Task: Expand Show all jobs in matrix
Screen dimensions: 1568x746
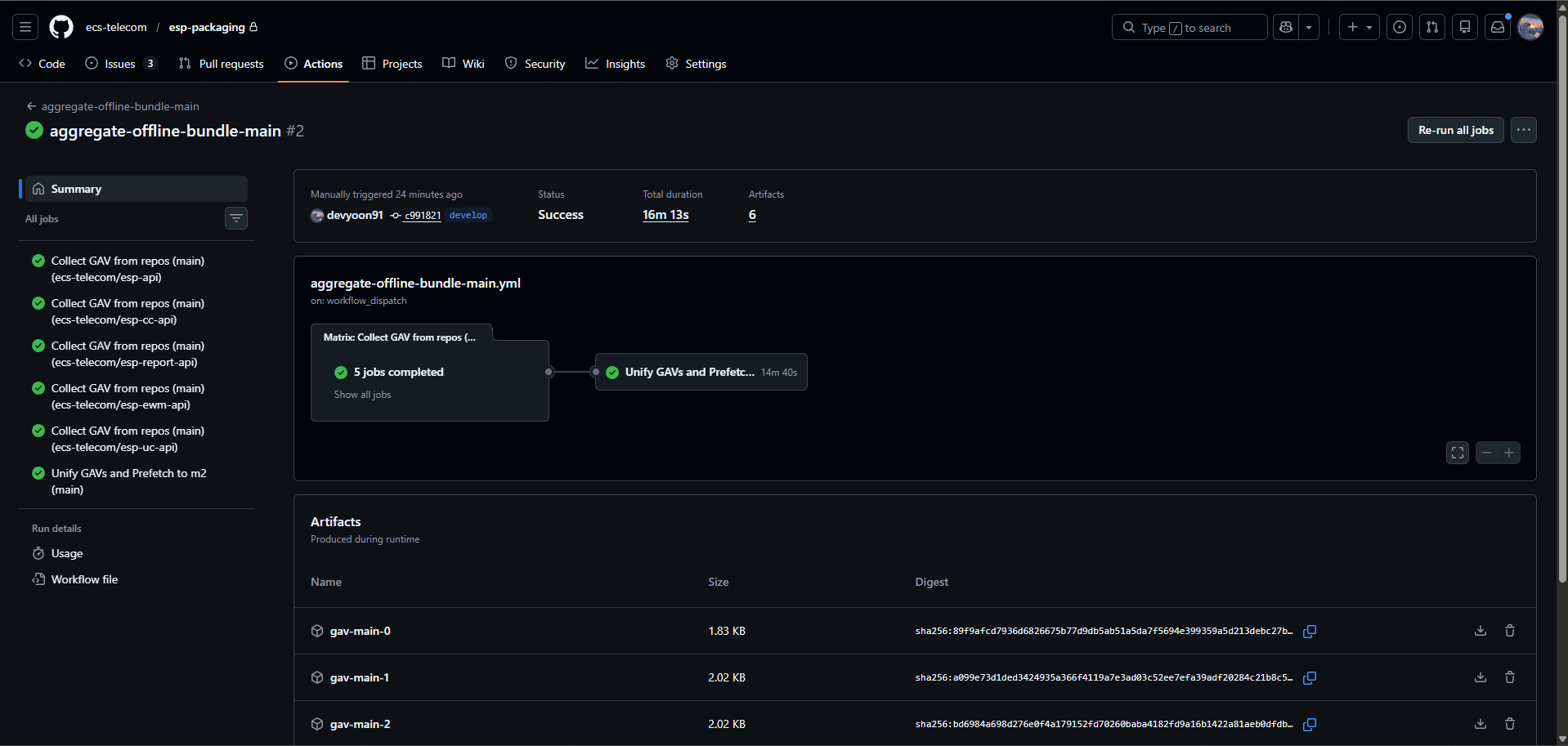Action: point(362,395)
